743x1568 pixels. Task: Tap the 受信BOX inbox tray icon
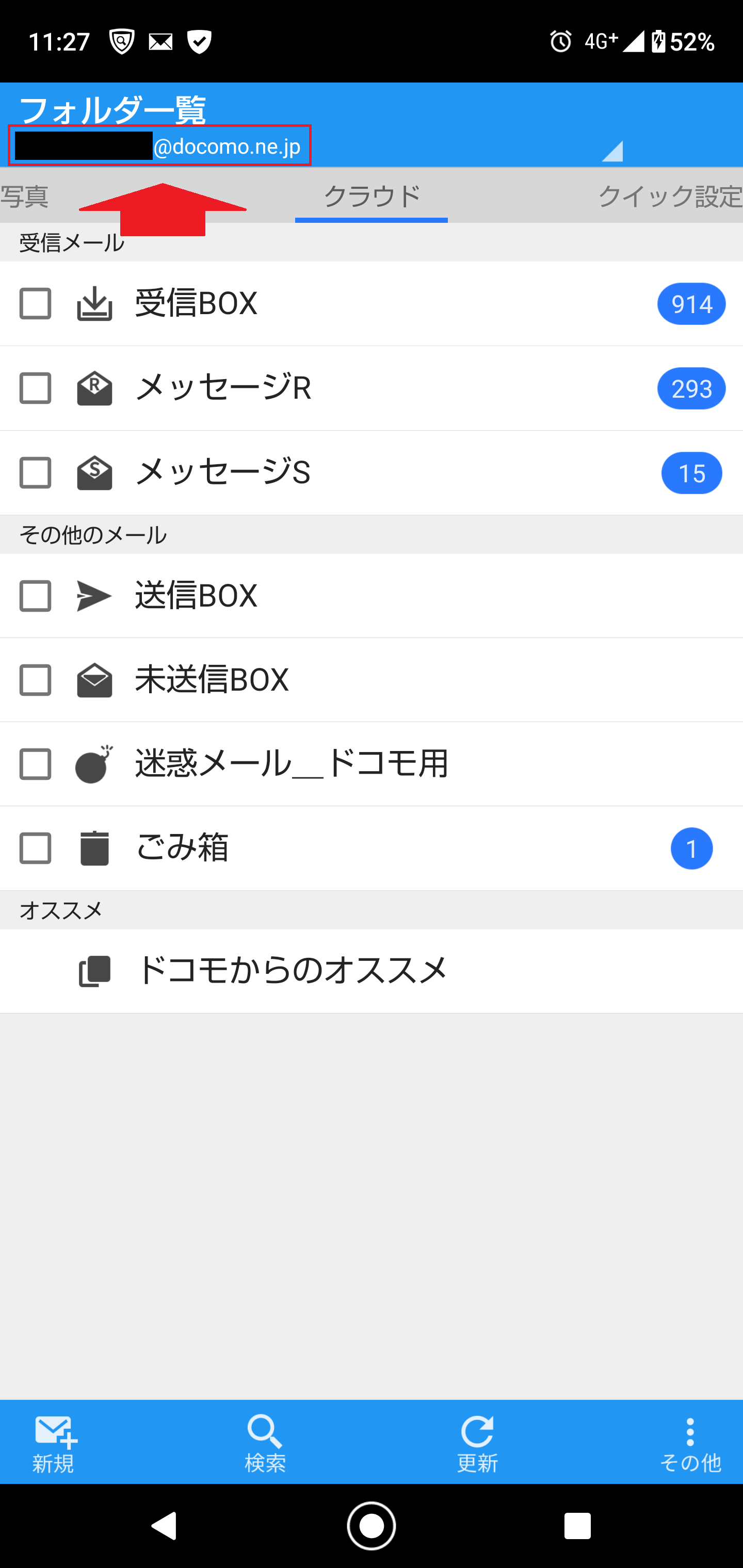(x=94, y=304)
